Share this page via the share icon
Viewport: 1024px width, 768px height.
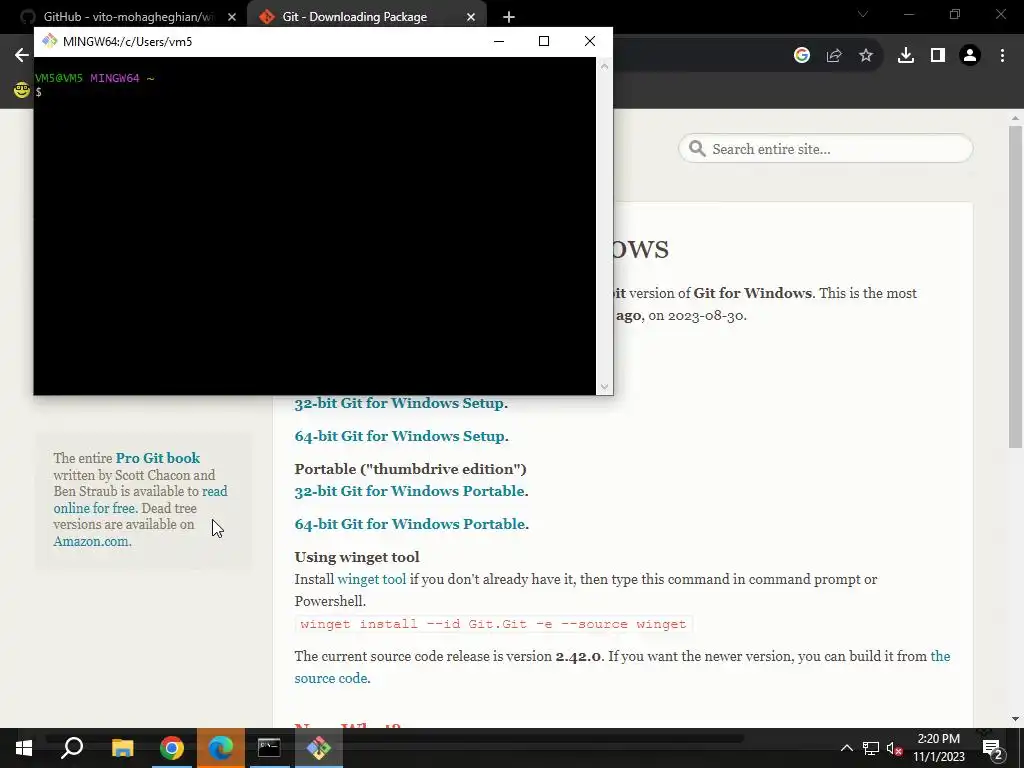pyautogui.click(x=833, y=56)
